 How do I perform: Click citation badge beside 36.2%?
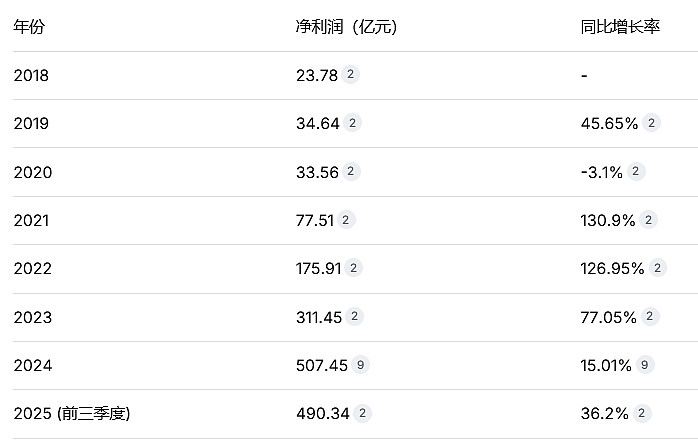(x=641, y=413)
